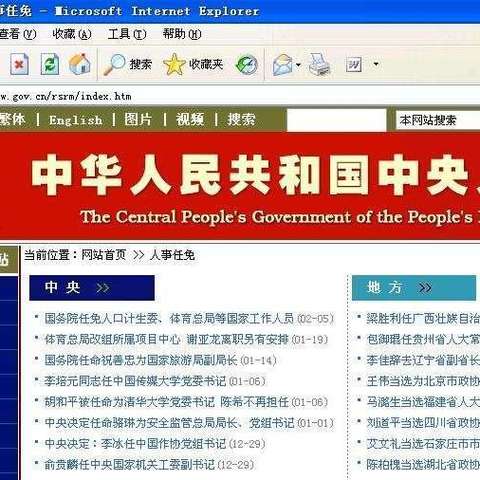Open the 搜索 link in site navigation
The height and width of the screenshot is (480, 480).
tap(241, 119)
